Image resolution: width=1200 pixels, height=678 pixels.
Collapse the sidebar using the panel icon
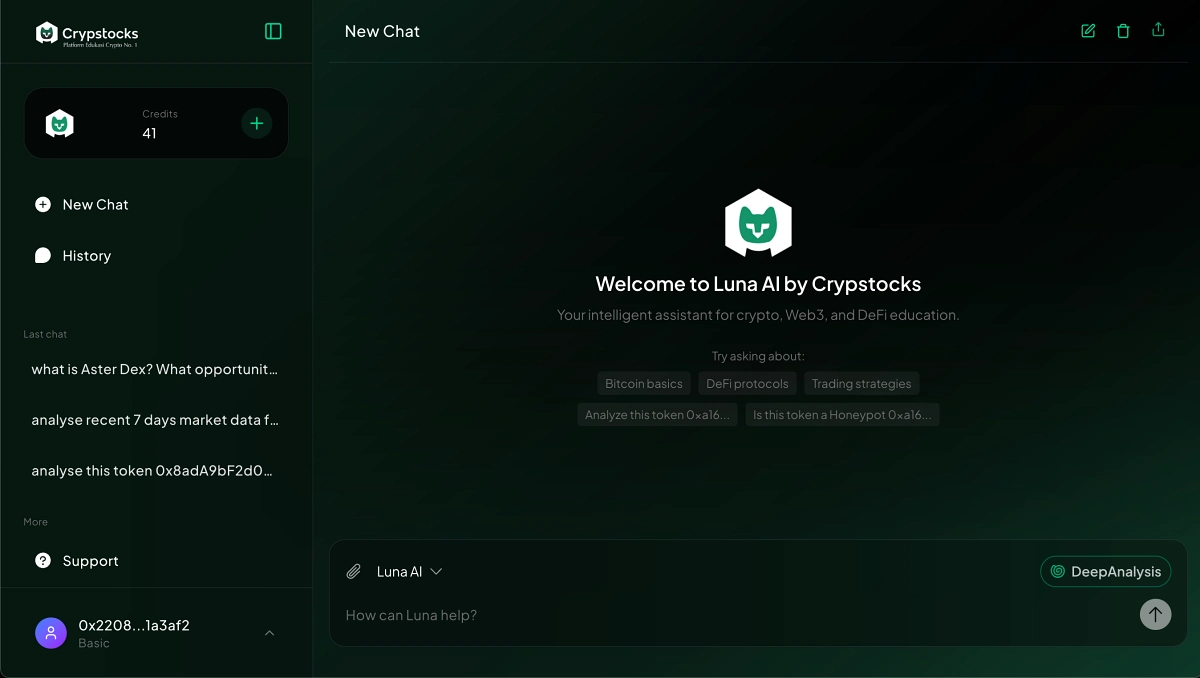[272, 31]
